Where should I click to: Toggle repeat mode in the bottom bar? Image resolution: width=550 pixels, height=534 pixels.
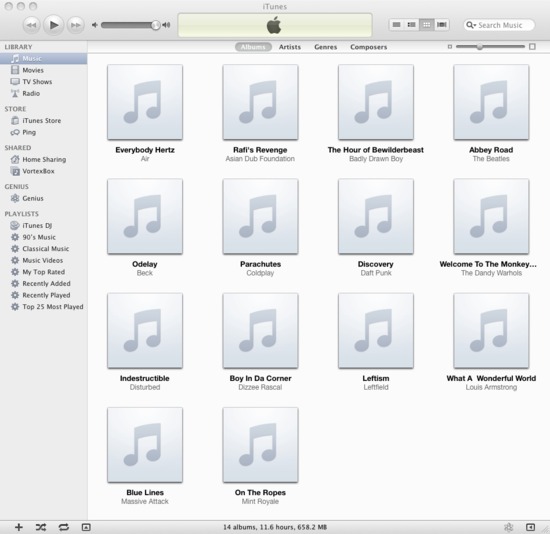63,527
